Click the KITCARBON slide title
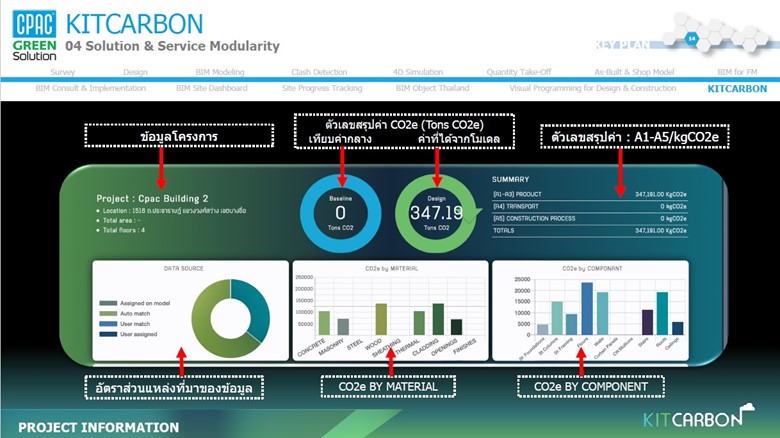The width and height of the screenshot is (780, 438). click(x=134, y=24)
